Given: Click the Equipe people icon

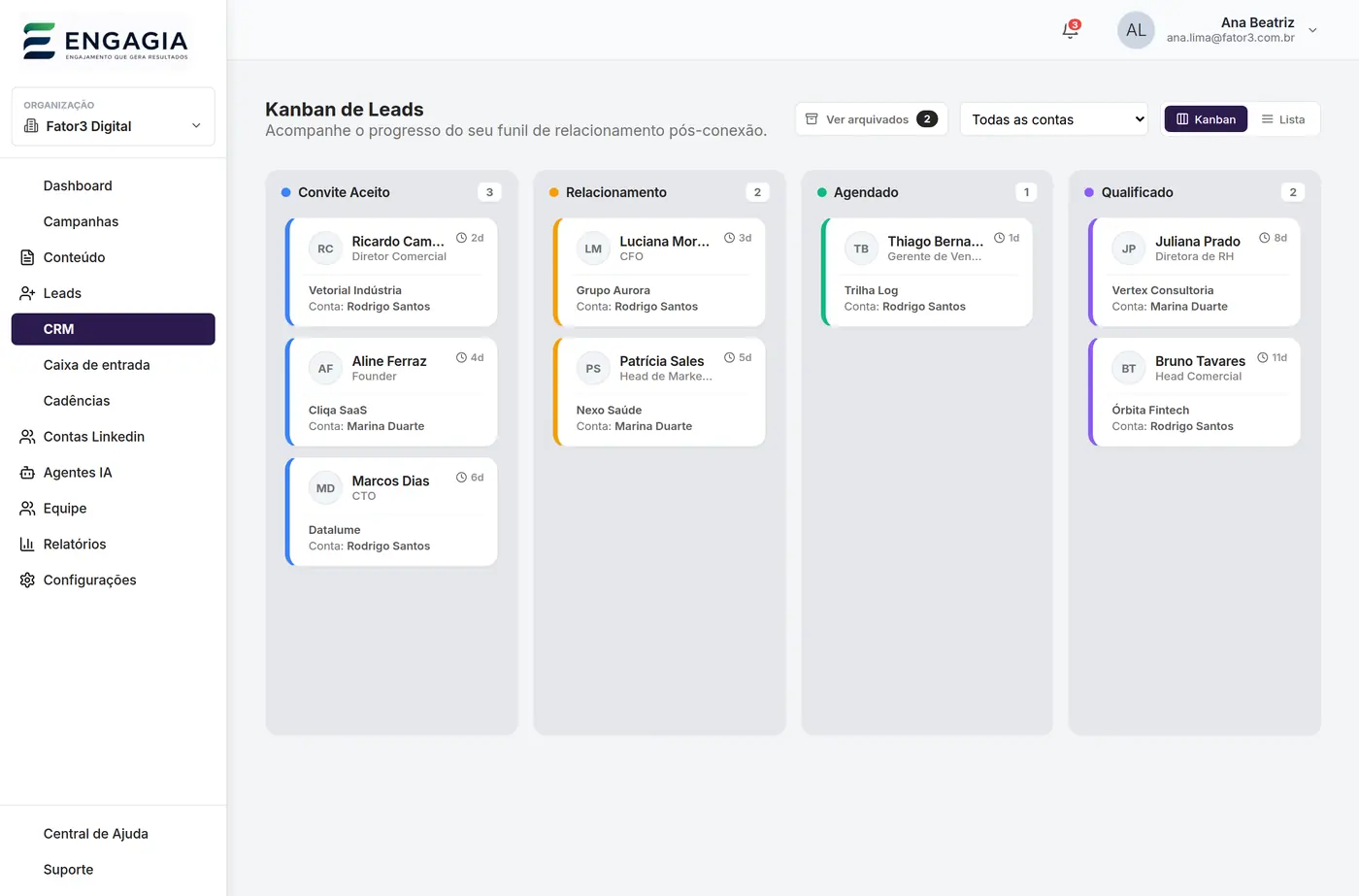Looking at the screenshot, I should (27, 509).
